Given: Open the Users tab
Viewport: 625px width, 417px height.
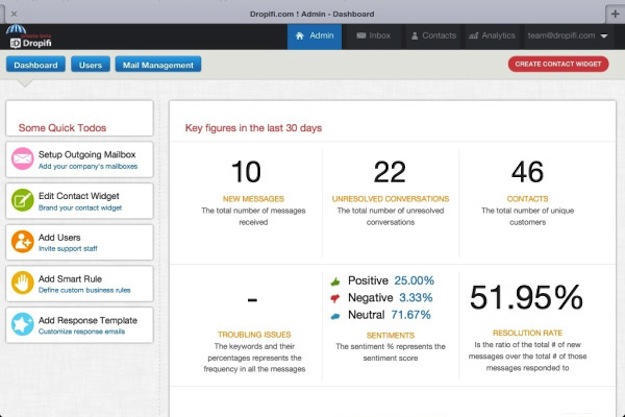Looking at the screenshot, I should tap(90, 65).
